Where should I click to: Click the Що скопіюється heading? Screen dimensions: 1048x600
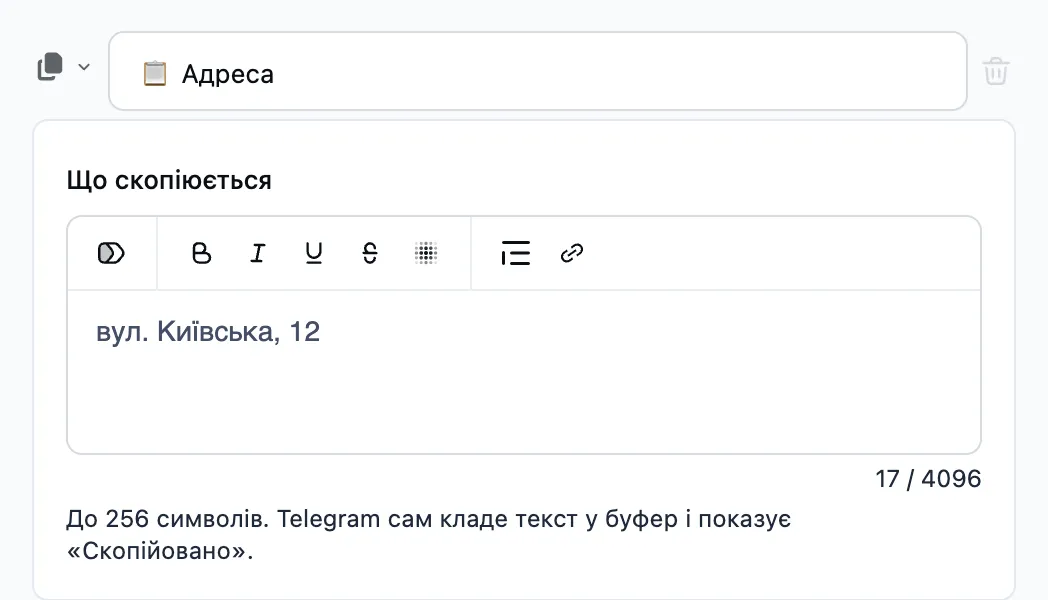click(169, 180)
